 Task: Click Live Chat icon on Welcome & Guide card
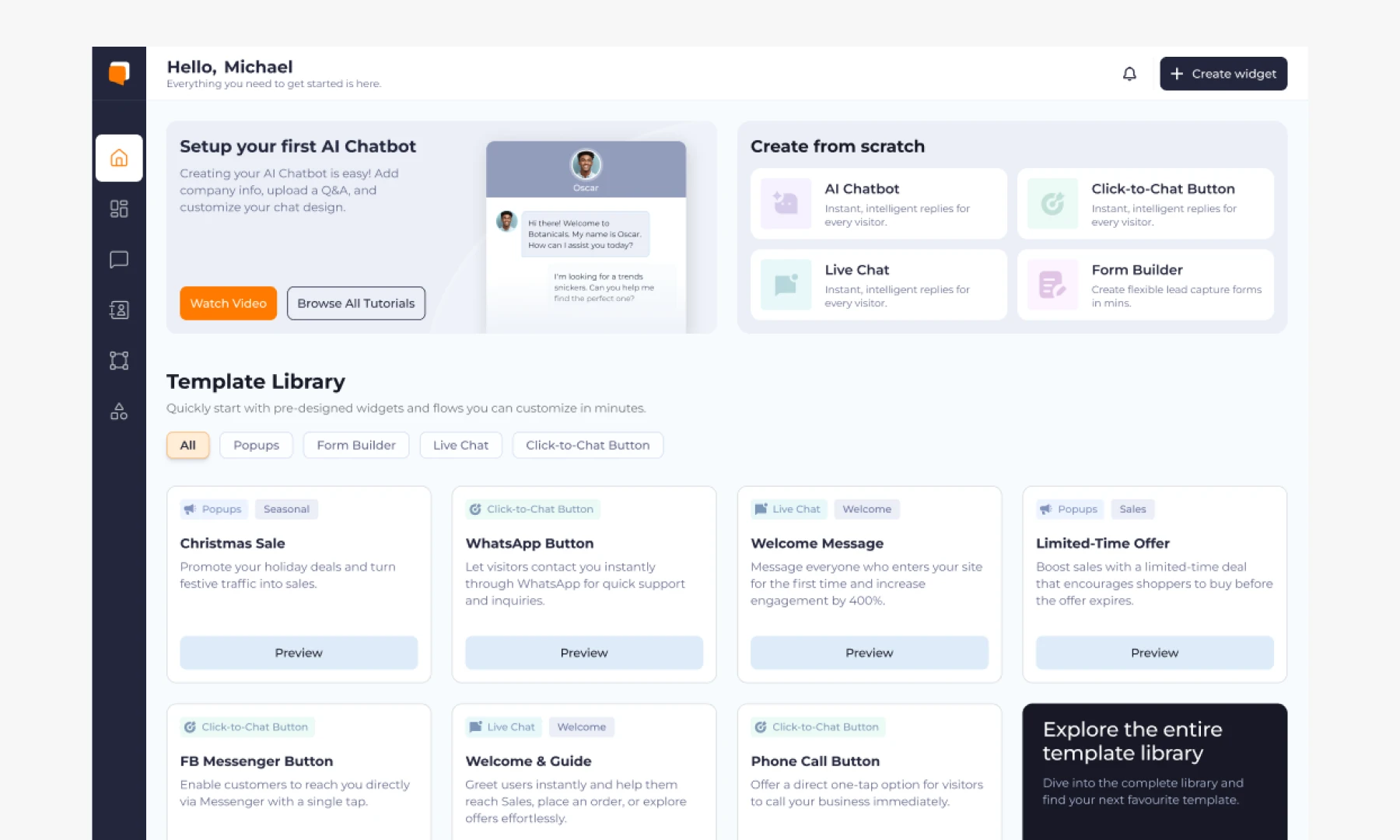point(475,727)
